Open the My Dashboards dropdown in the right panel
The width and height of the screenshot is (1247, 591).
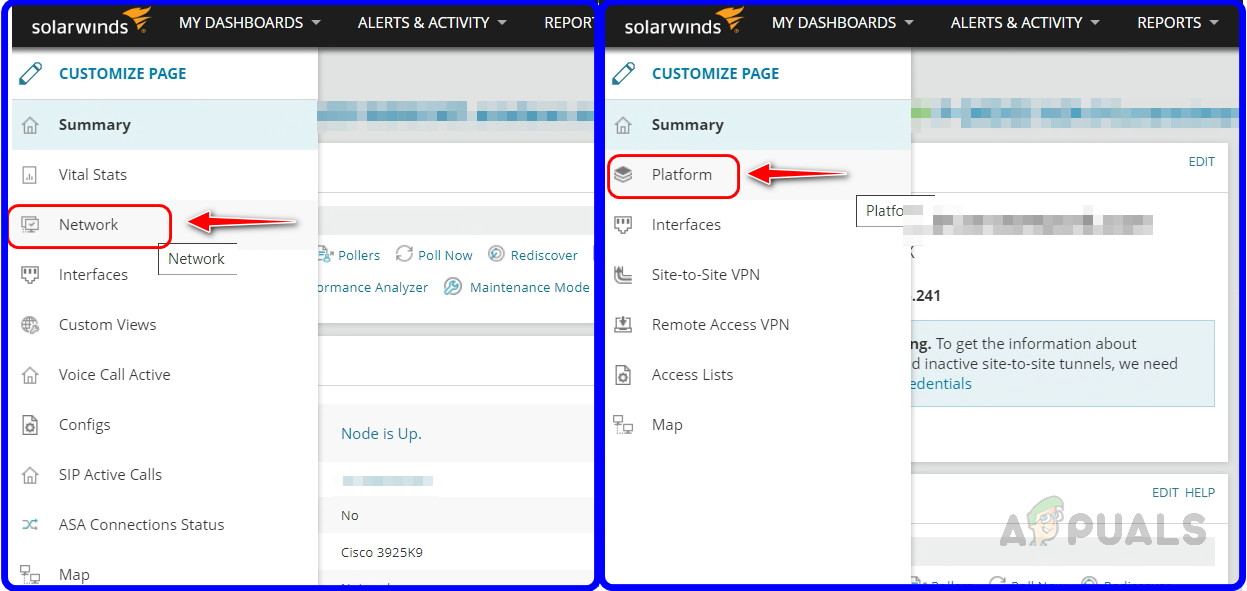coord(843,22)
